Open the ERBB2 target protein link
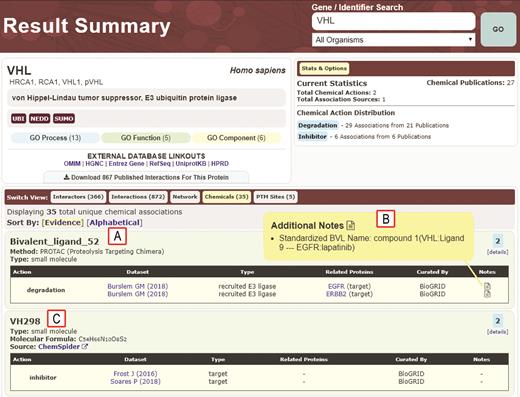The height and width of the screenshot is (397, 520). 336,294
